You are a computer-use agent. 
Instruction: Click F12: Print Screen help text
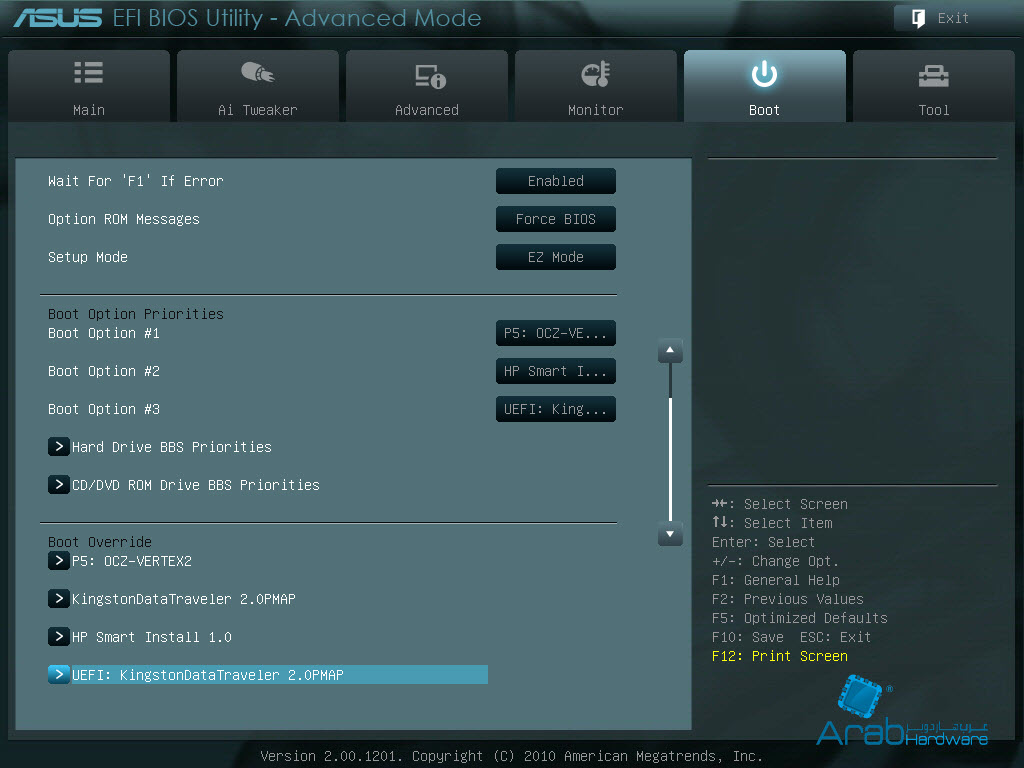coord(780,656)
